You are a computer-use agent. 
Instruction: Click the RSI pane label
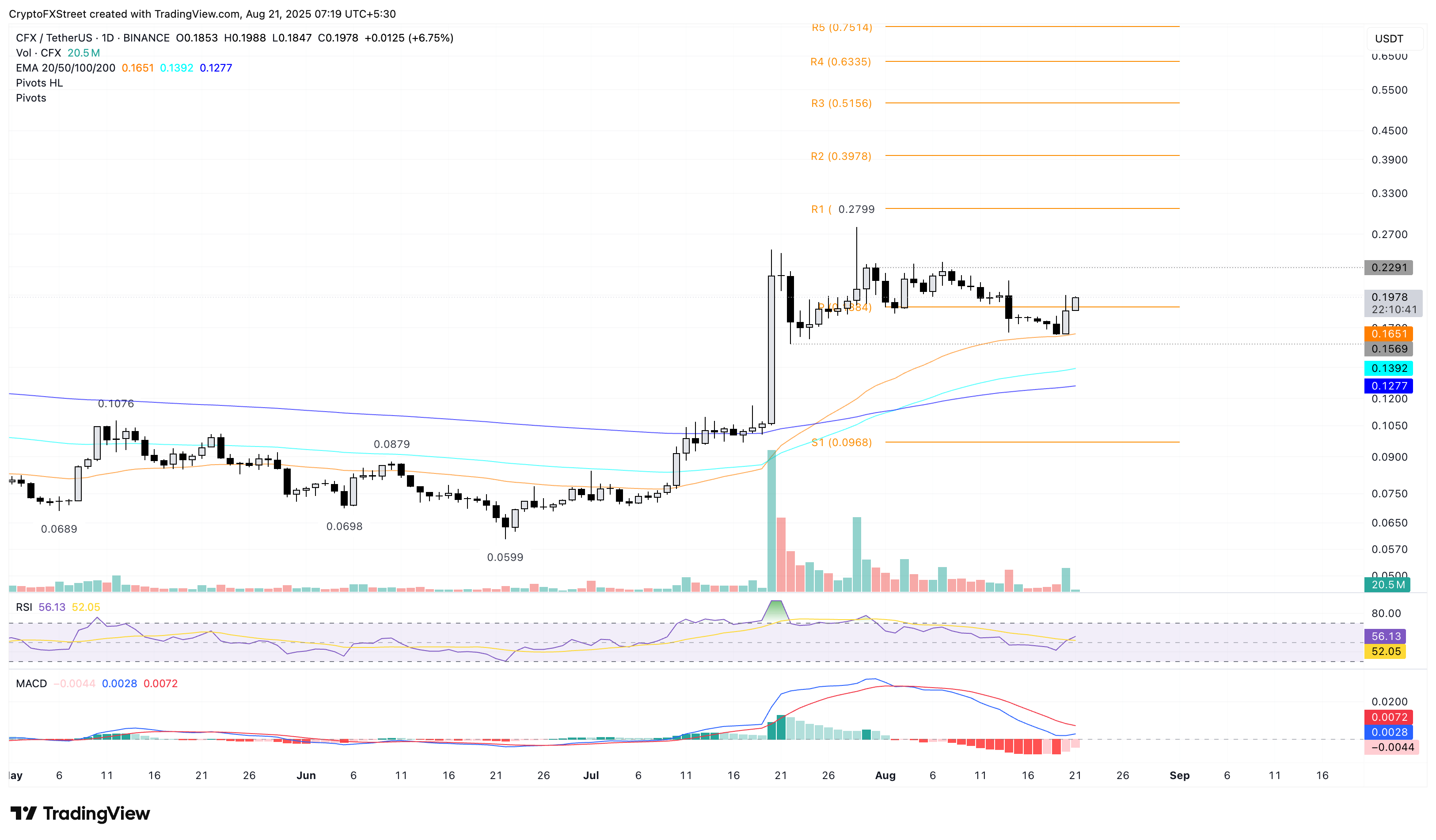[24, 607]
